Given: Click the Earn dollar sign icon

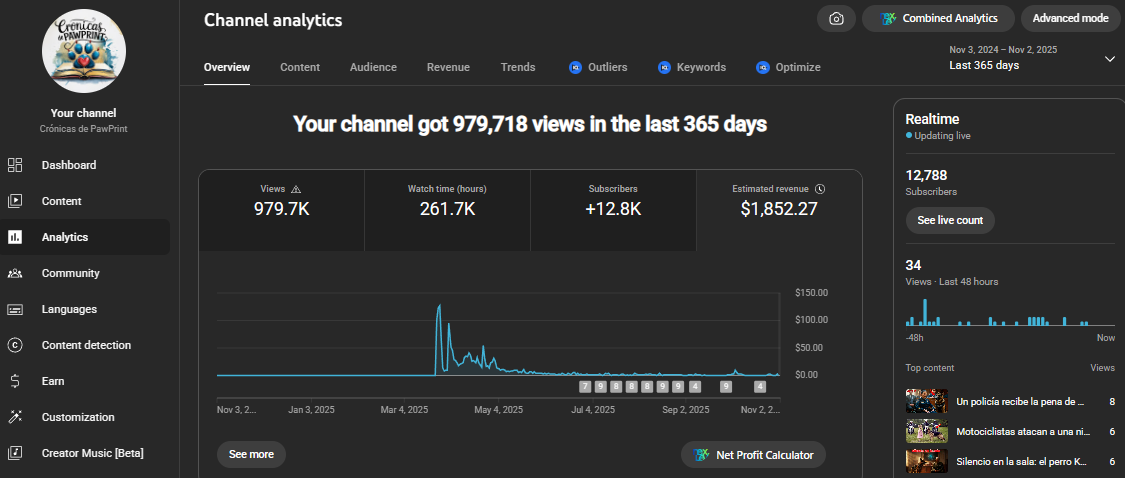Looking at the screenshot, I should 15,381.
